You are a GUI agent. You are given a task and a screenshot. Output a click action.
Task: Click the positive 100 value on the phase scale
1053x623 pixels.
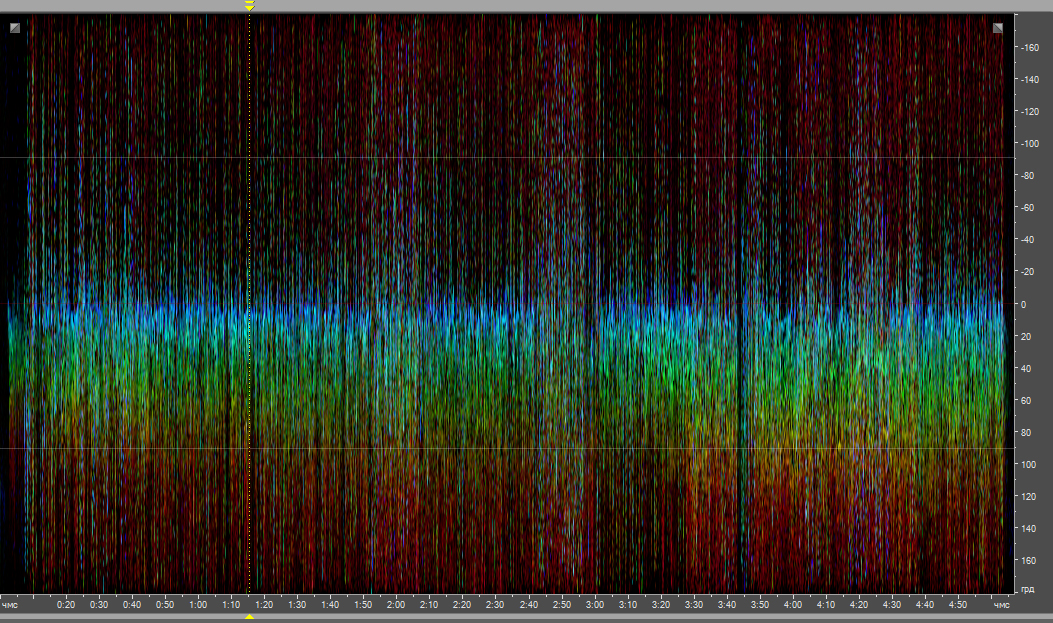1028,465
